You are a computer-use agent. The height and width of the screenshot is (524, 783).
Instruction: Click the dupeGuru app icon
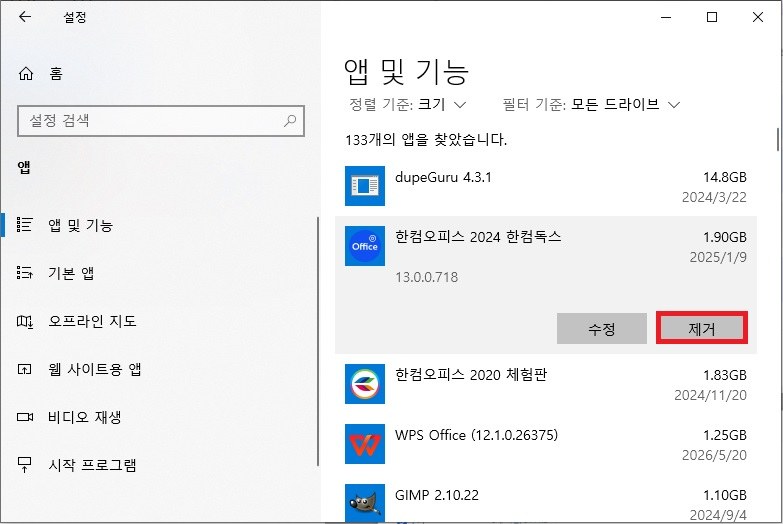365,186
